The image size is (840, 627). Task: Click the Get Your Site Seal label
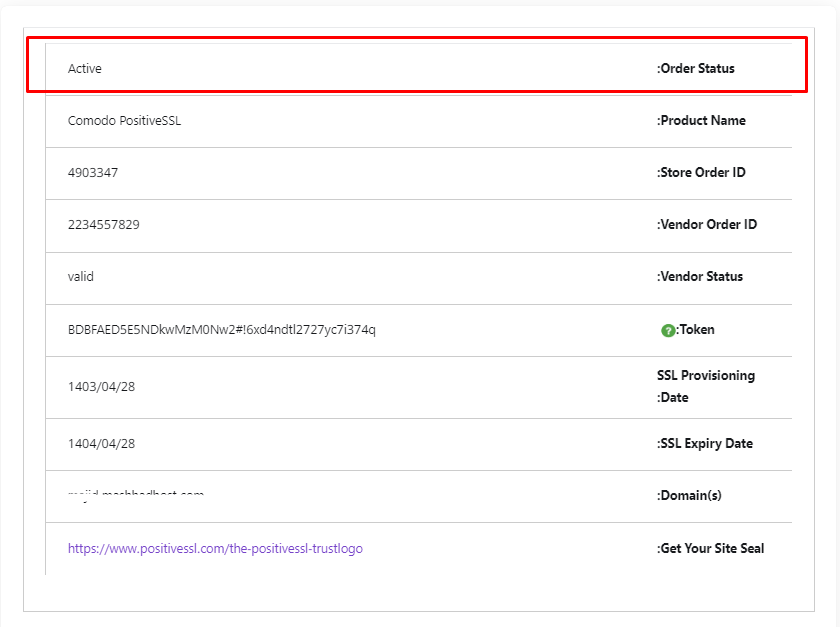[x=711, y=548]
